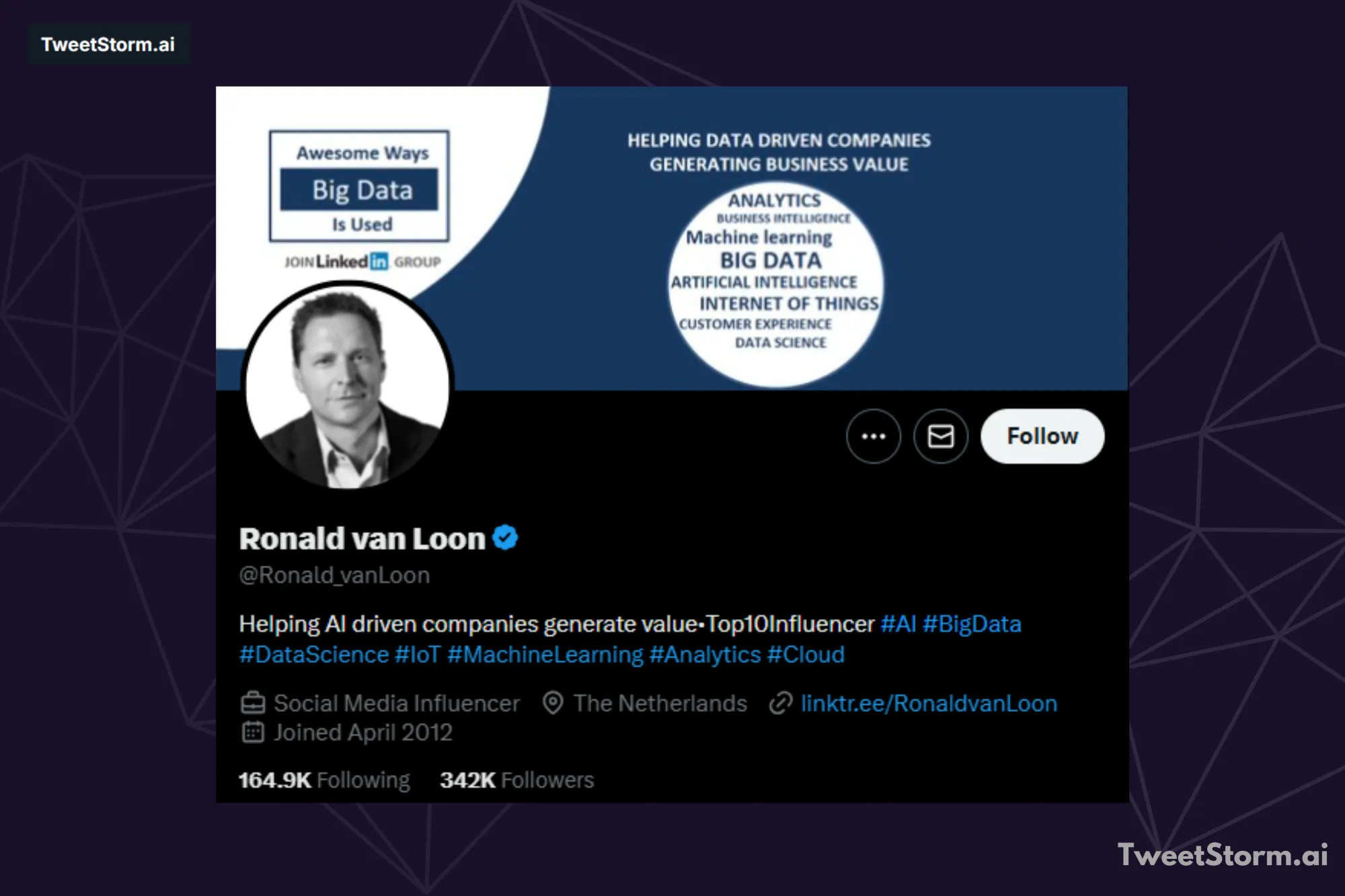Viewport: 1345px width, 896px height.
Task: Click the chain link icon before linktr.ee
Action: (x=779, y=703)
